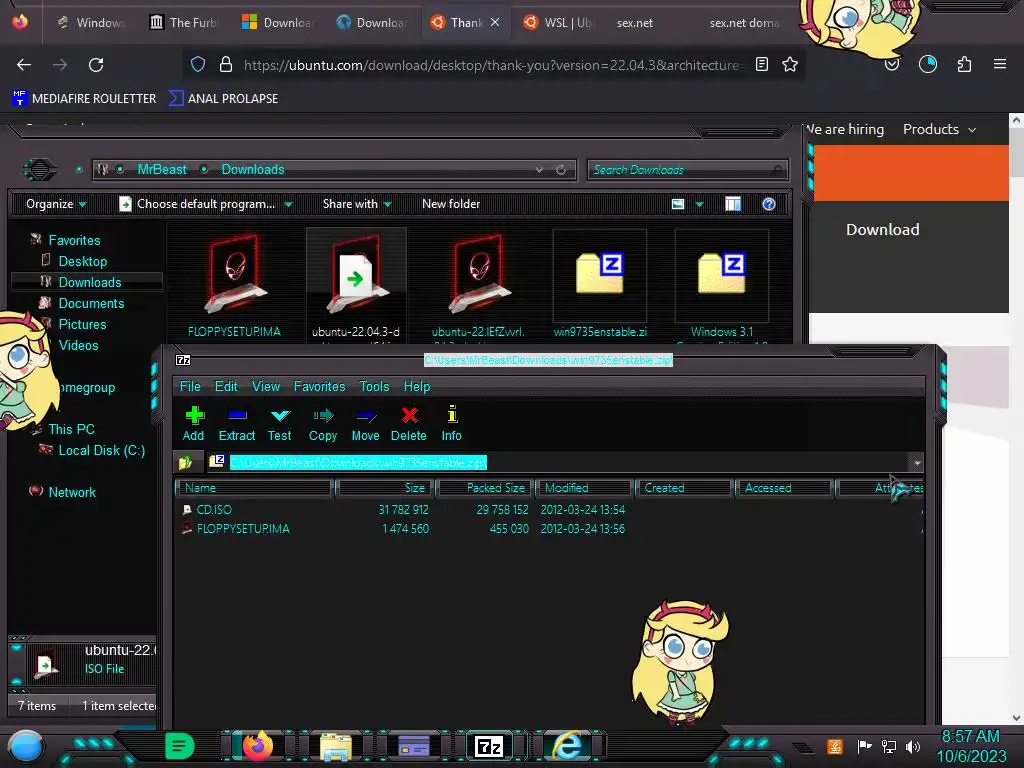Open the Organize dropdown in Explorer
This screenshot has width=1024, height=768.
tap(56, 204)
